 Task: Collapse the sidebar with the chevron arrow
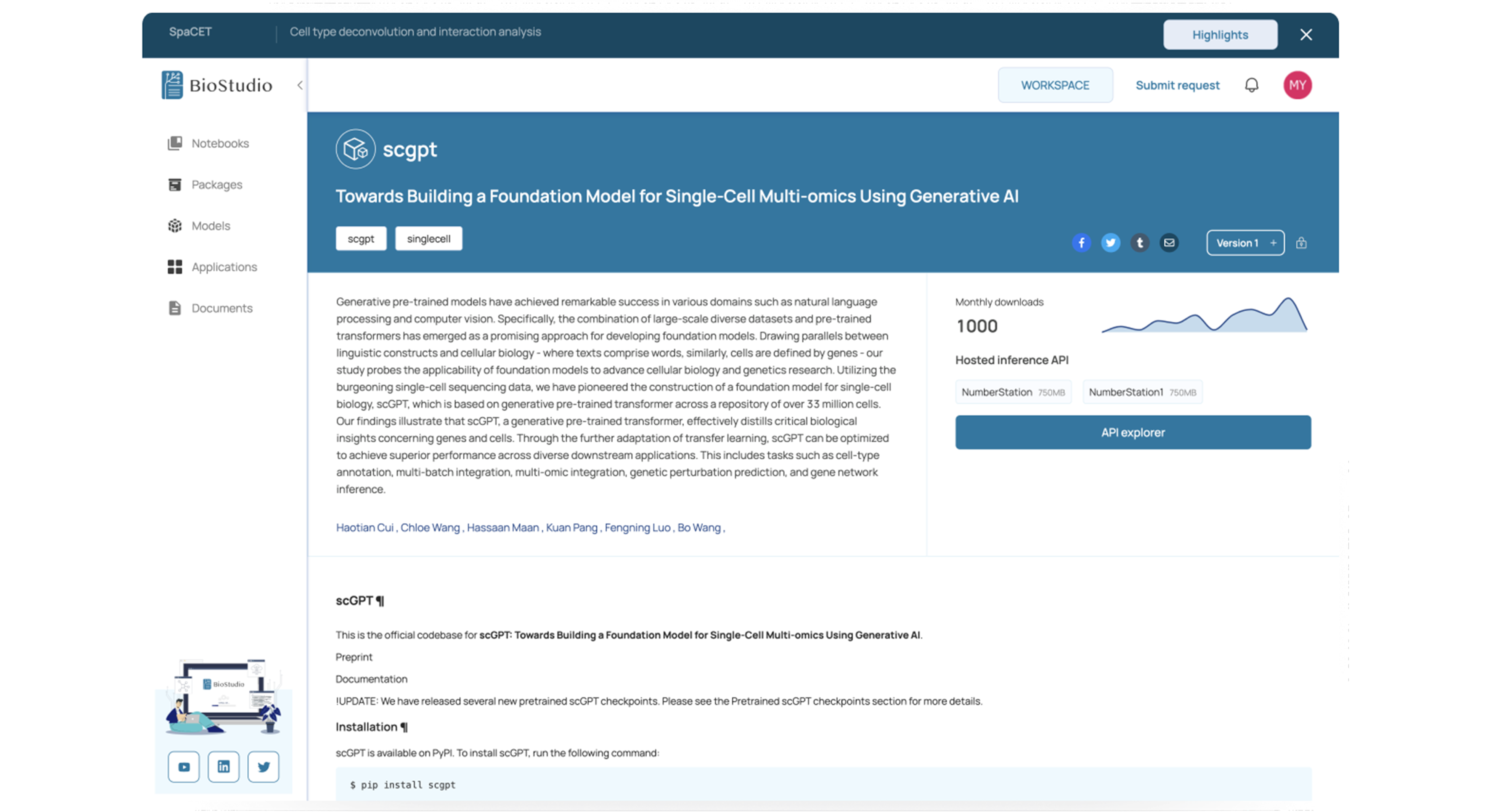point(300,85)
